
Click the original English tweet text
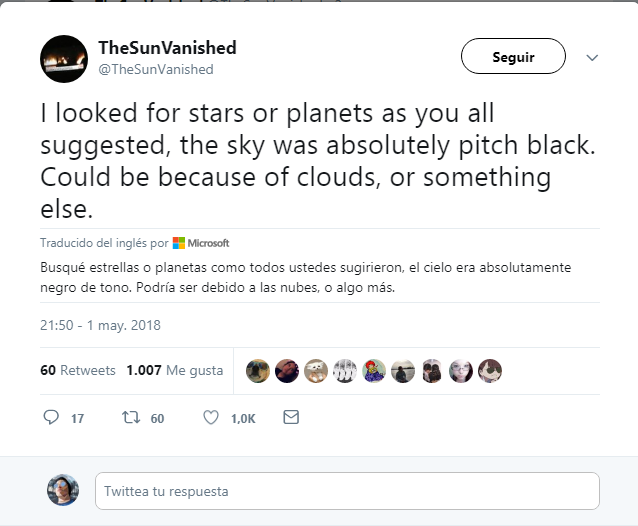click(x=318, y=162)
